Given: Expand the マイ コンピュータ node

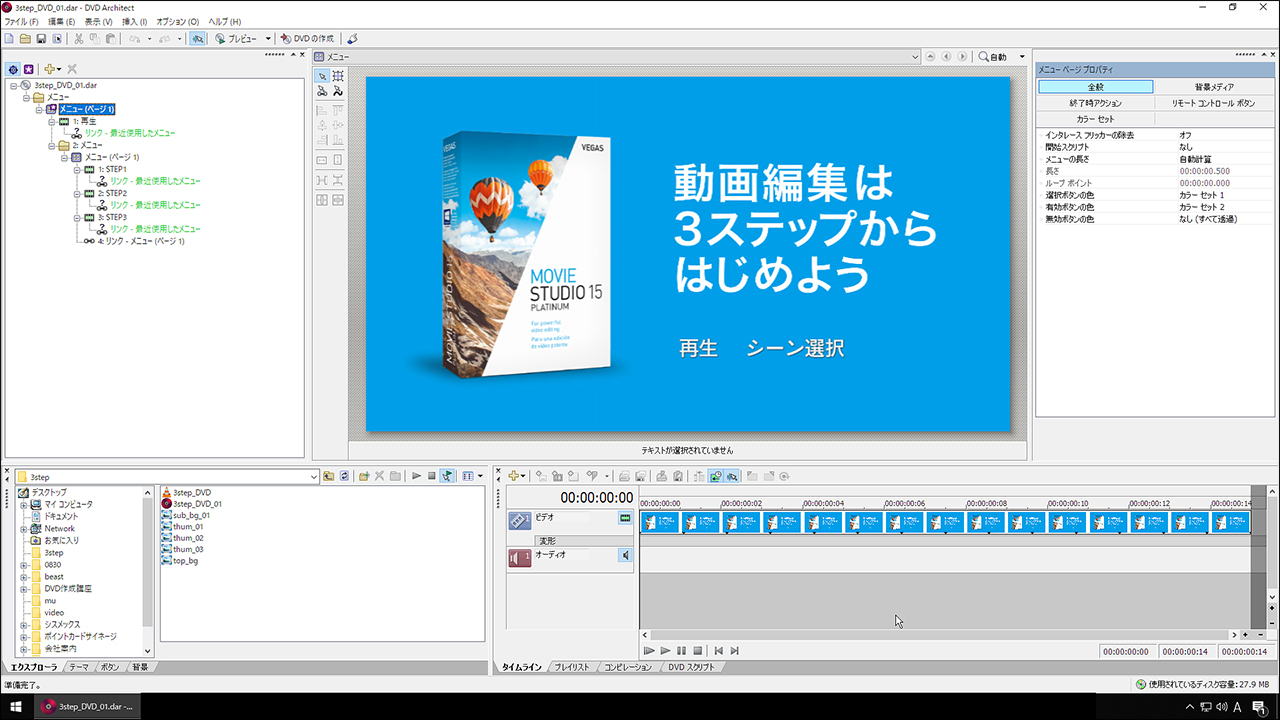Looking at the screenshot, I should [x=23, y=505].
